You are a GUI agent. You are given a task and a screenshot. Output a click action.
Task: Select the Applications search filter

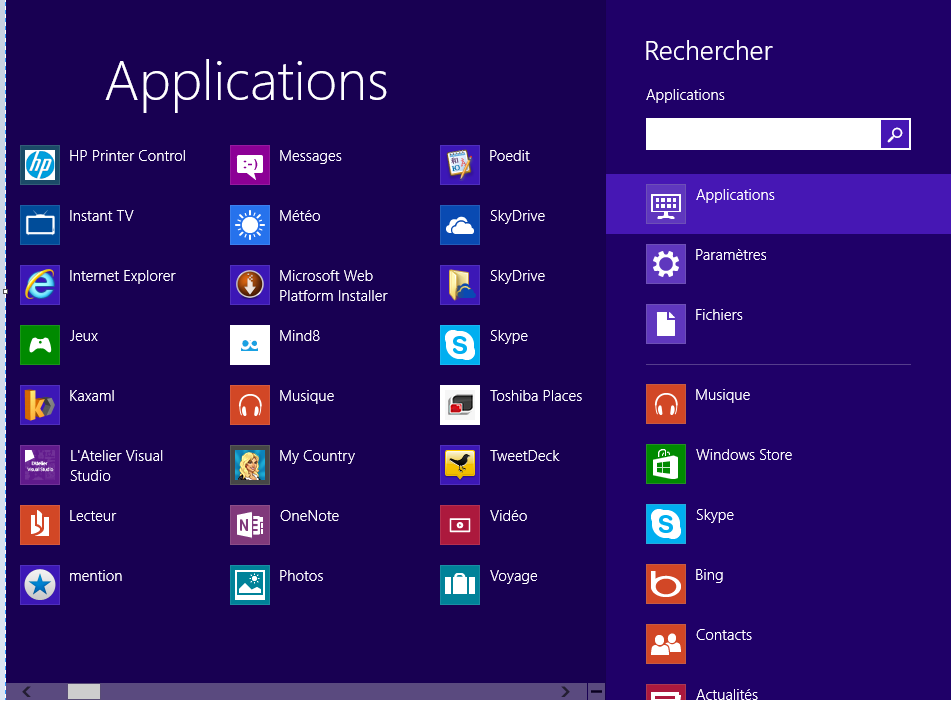click(778, 204)
